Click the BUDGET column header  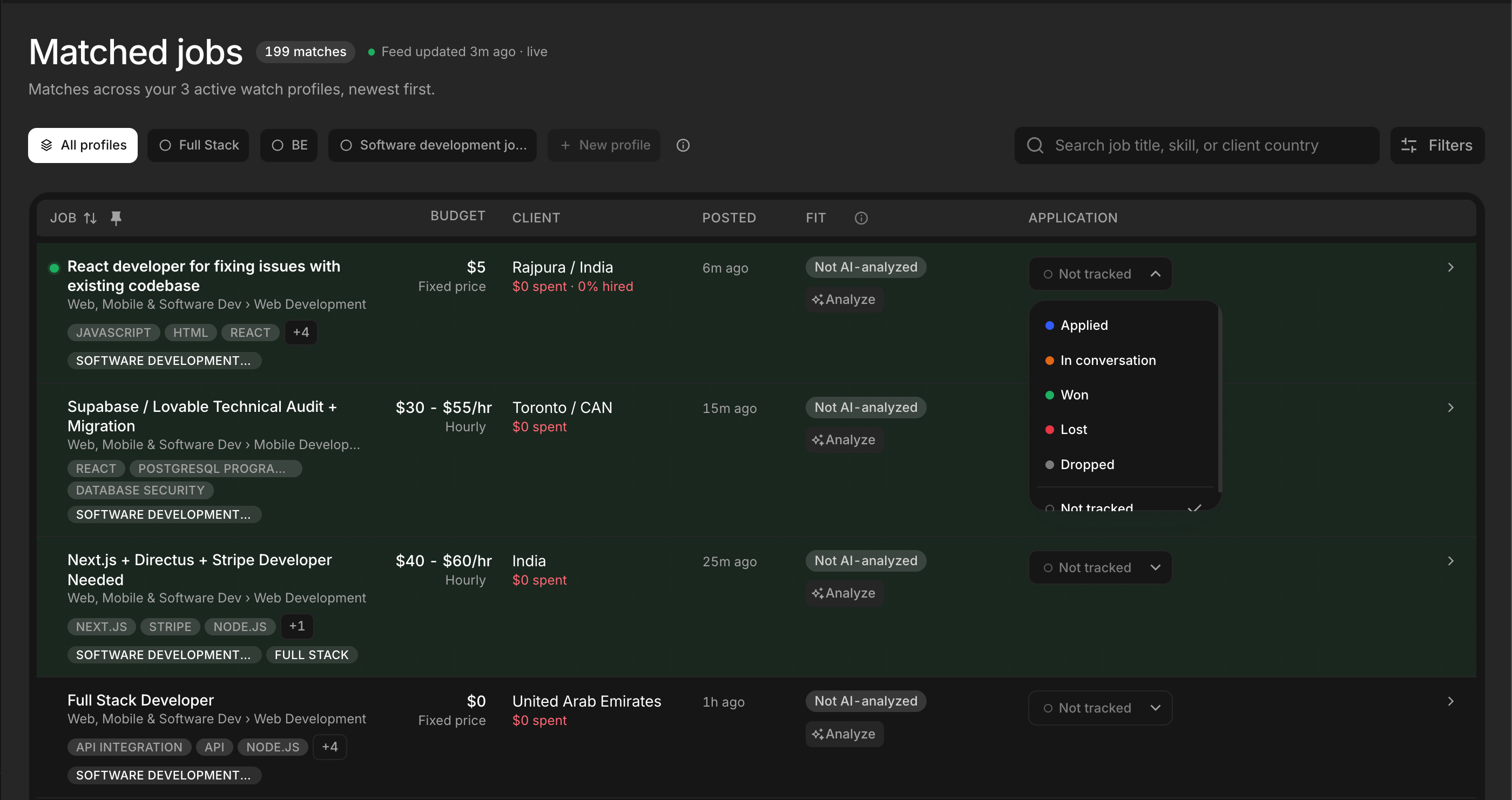pyautogui.click(x=458, y=215)
